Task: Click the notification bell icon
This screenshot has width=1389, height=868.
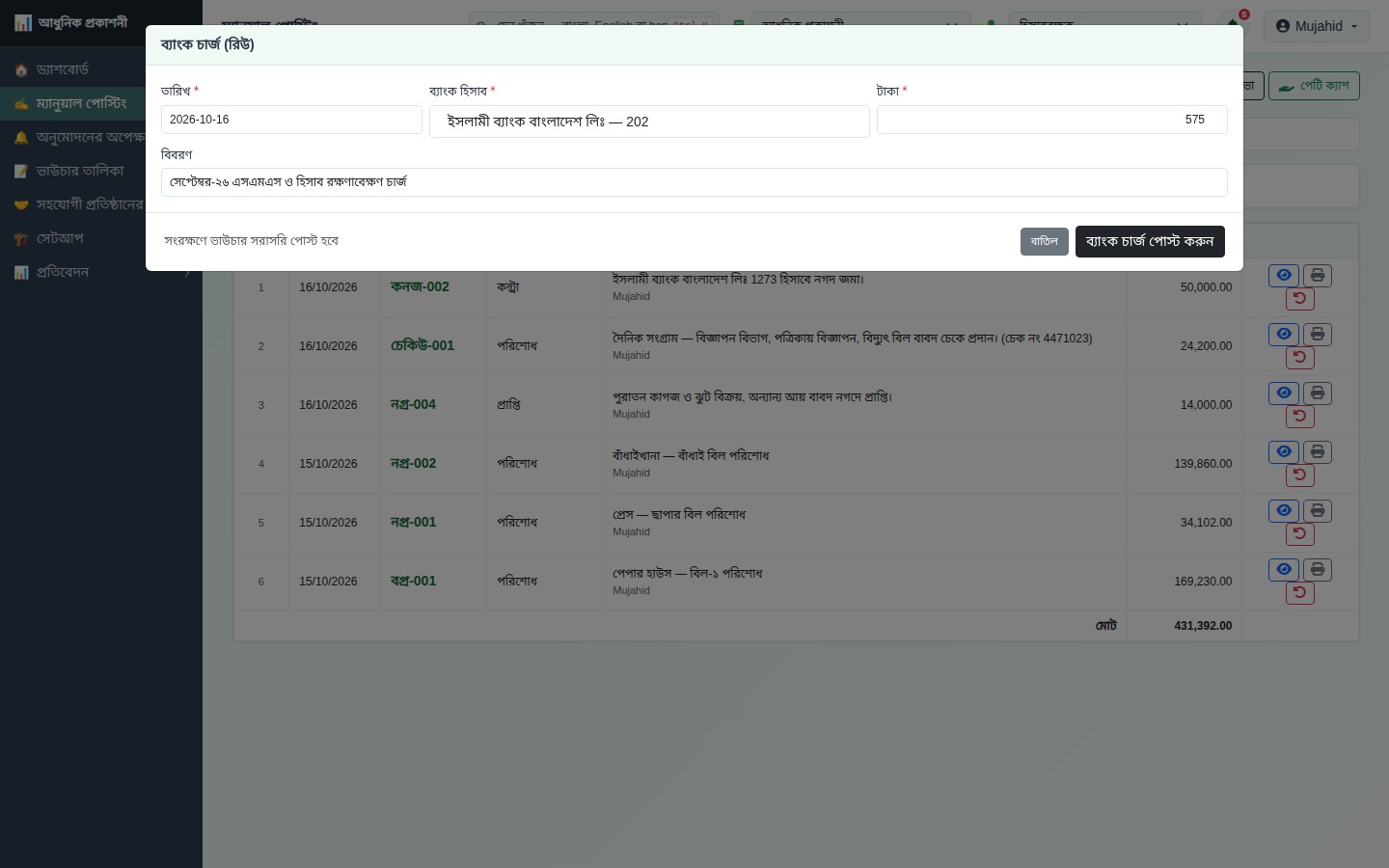Action: [1233, 23]
